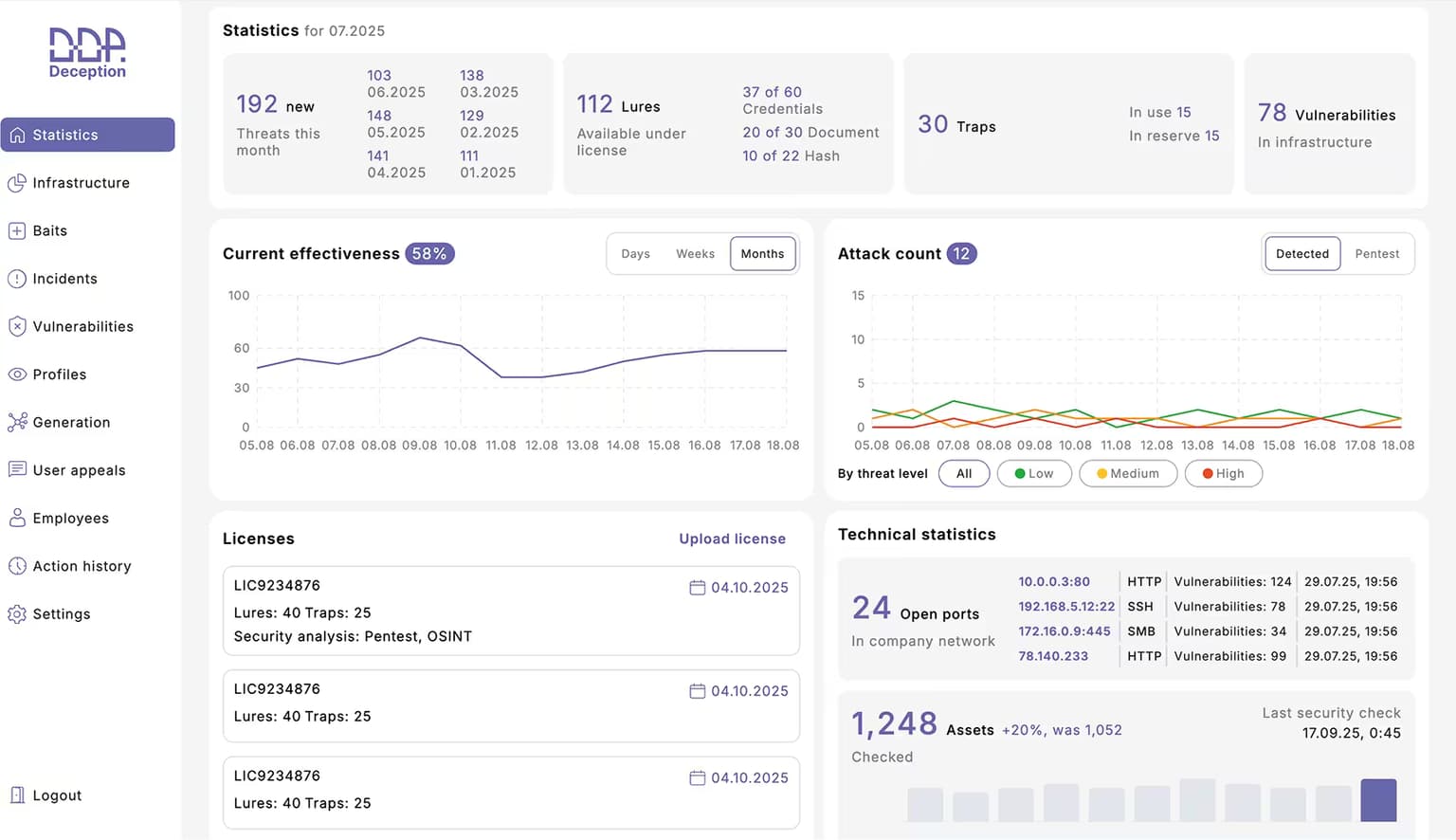Click the Profiles eye icon
Image resolution: width=1456 pixels, height=840 pixels.
tap(17, 374)
